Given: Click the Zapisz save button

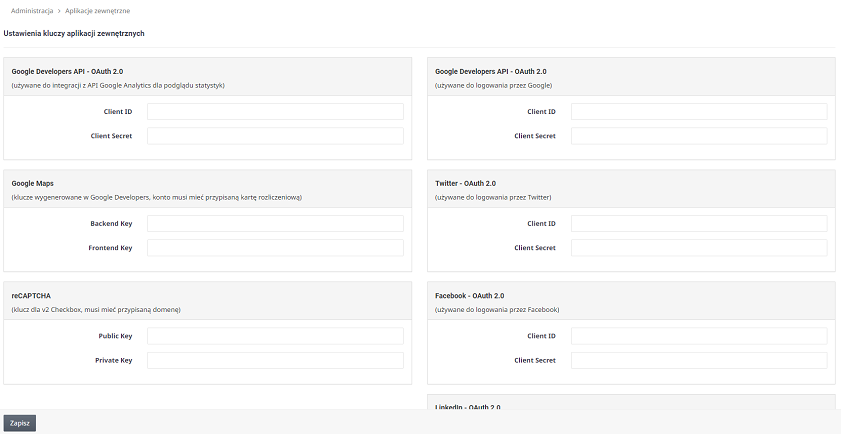Looking at the screenshot, I should pos(20,423).
